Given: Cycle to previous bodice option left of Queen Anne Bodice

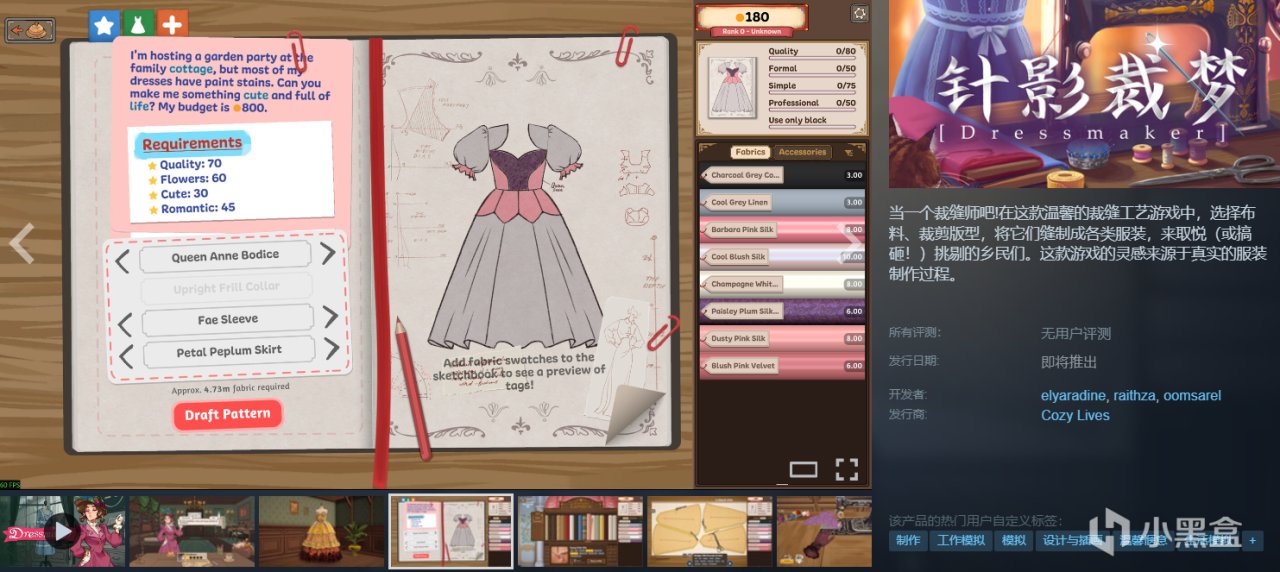Looking at the screenshot, I should (x=123, y=261).
